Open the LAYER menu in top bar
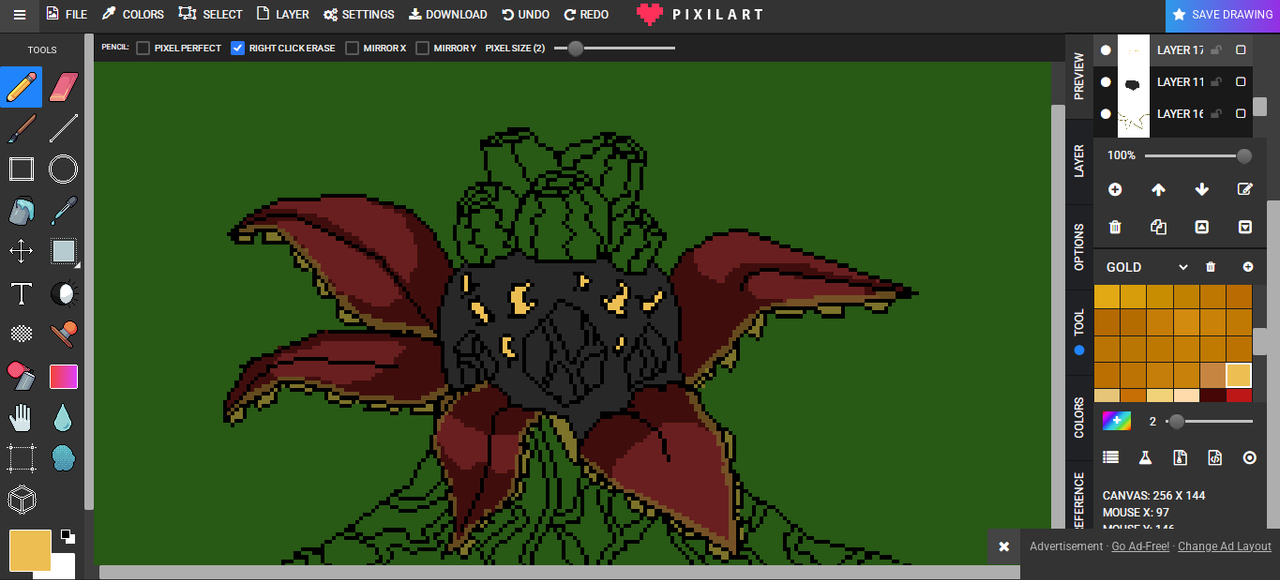 283,14
